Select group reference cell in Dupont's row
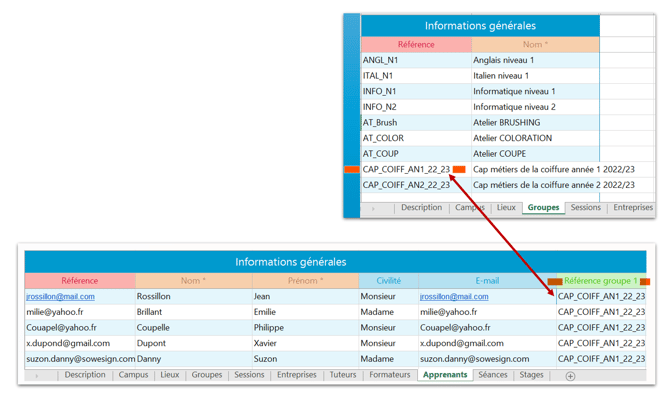 tap(601, 343)
